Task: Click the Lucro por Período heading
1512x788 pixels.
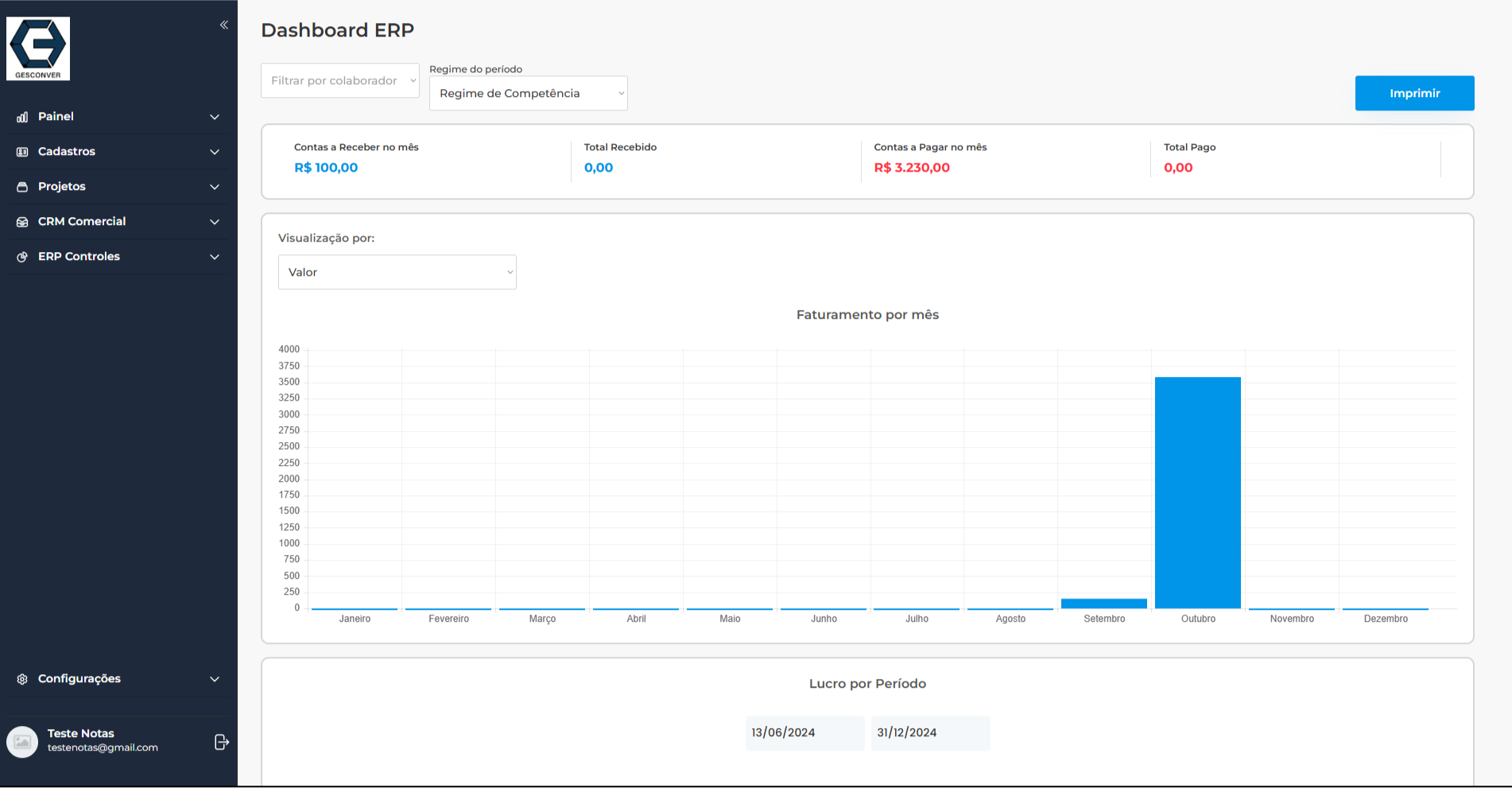Action: [x=867, y=684]
